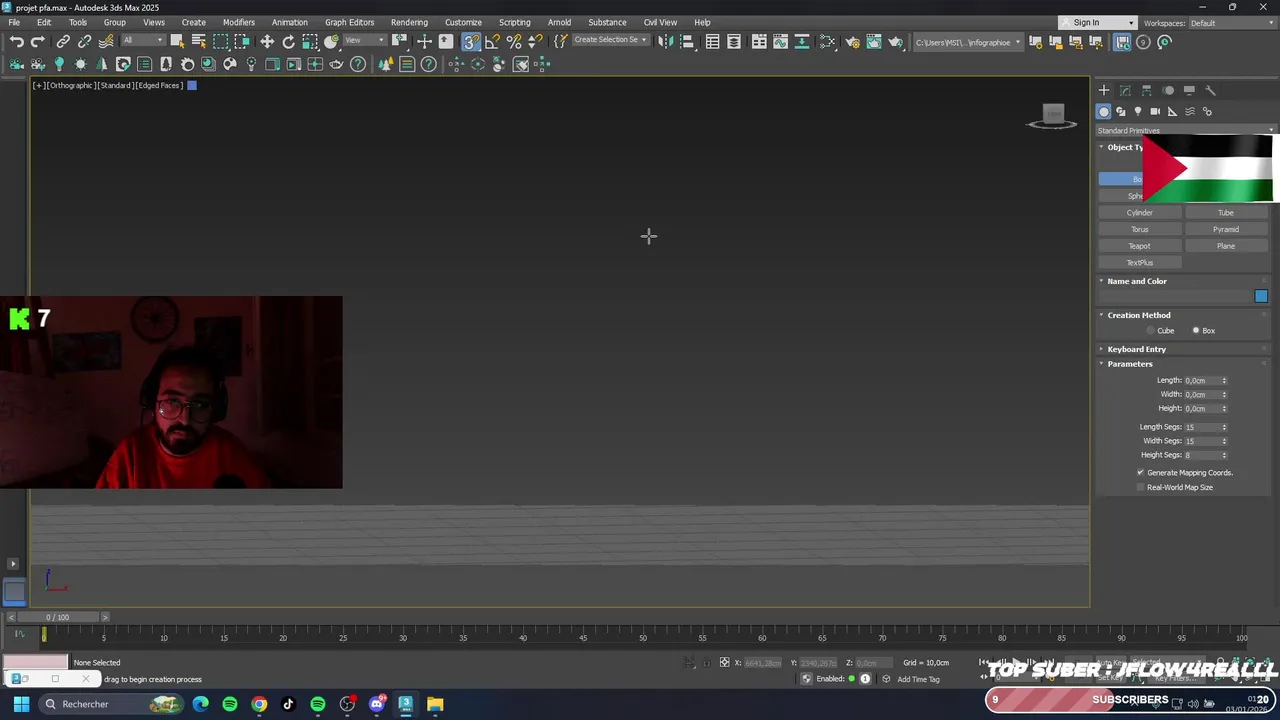The height and width of the screenshot is (720, 1280).
Task: Activate the Select and Move tool
Action: [x=267, y=42]
